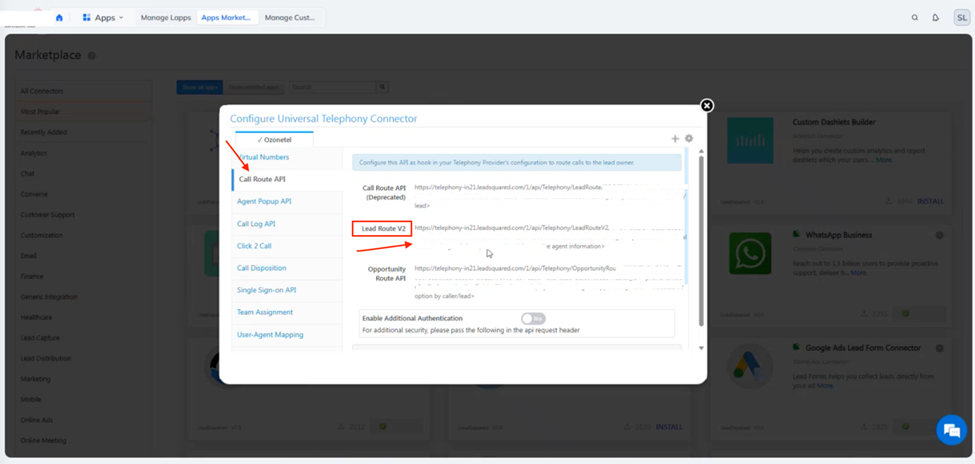Click Show installed apps button

[254, 87]
